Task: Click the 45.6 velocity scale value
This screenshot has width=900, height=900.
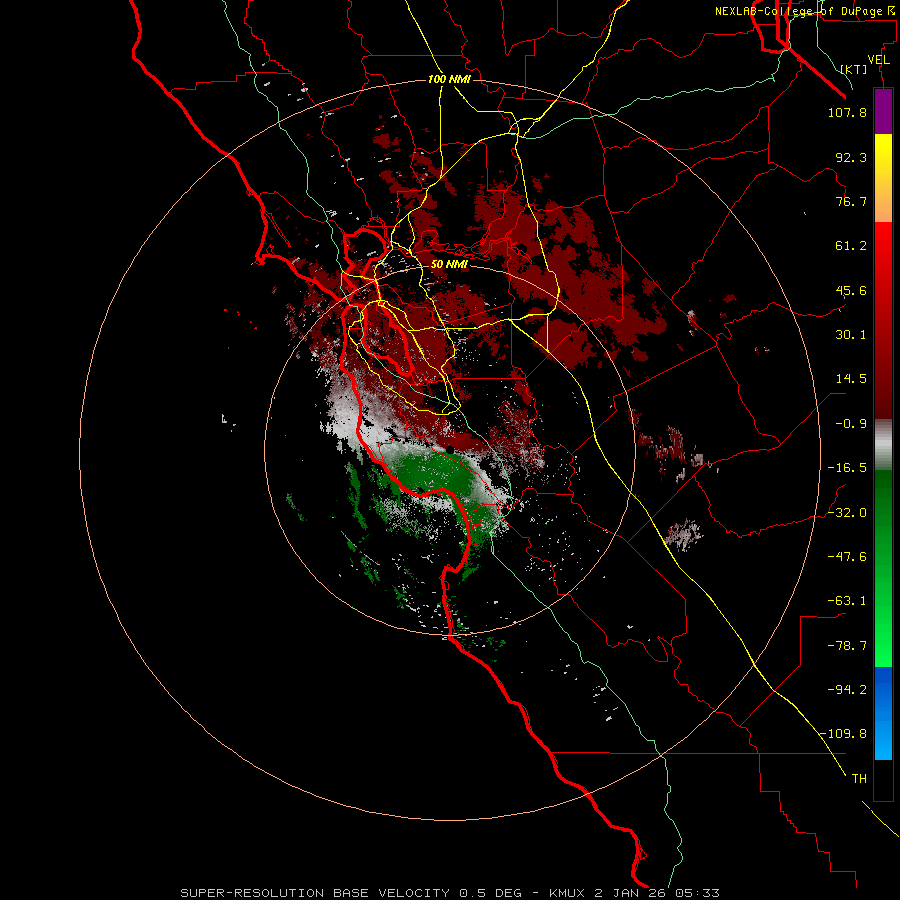Action: click(x=851, y=290)
